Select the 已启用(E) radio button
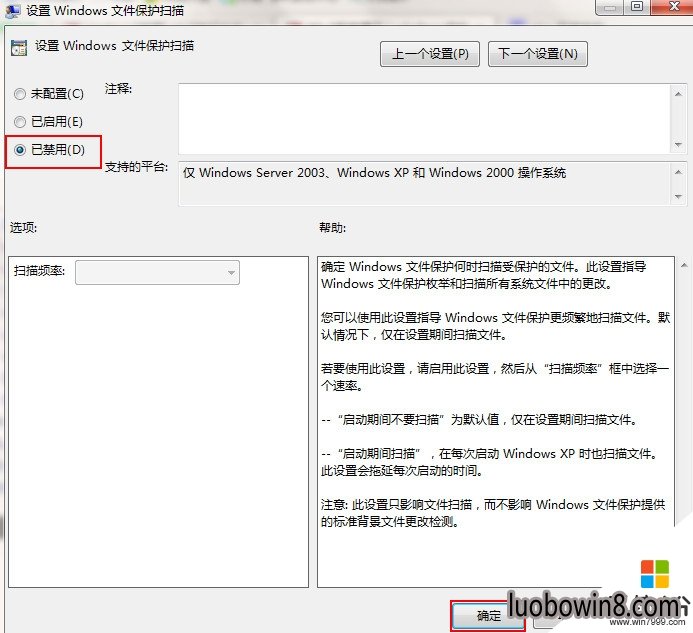This screenshot has height=633, width=693. click(x=20, y=122)
